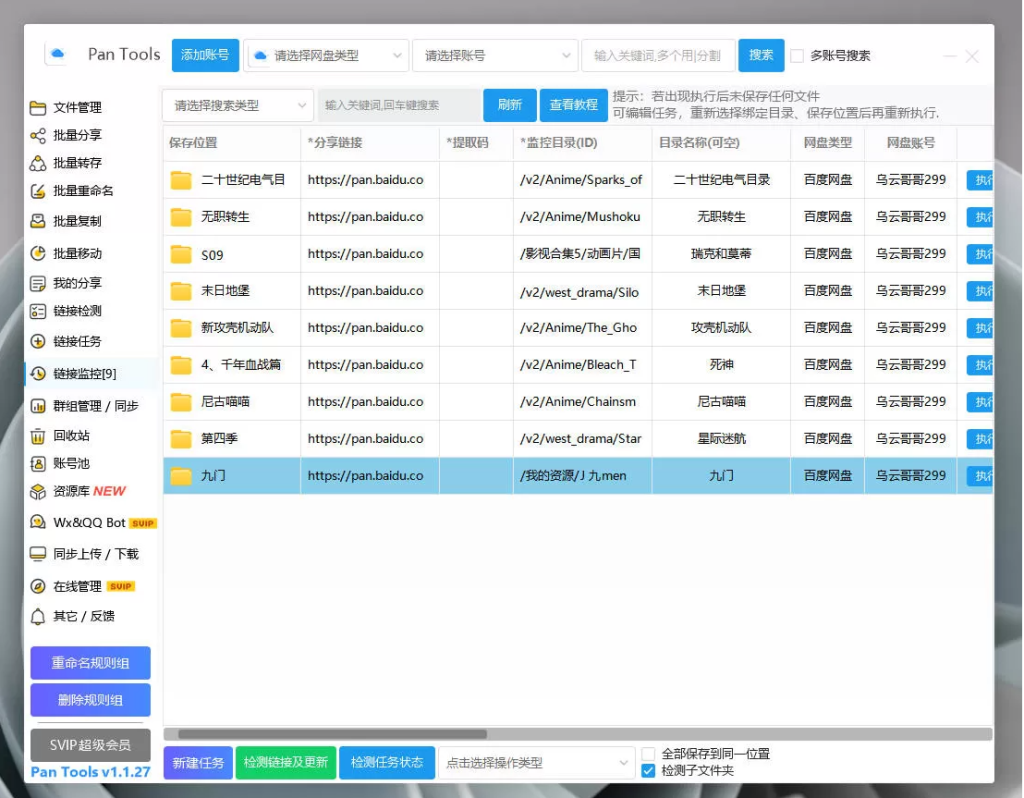Viewport: 1024px width, 798px height.
Task: Click the 回收站 trash icon
Action: pos(38,436)
